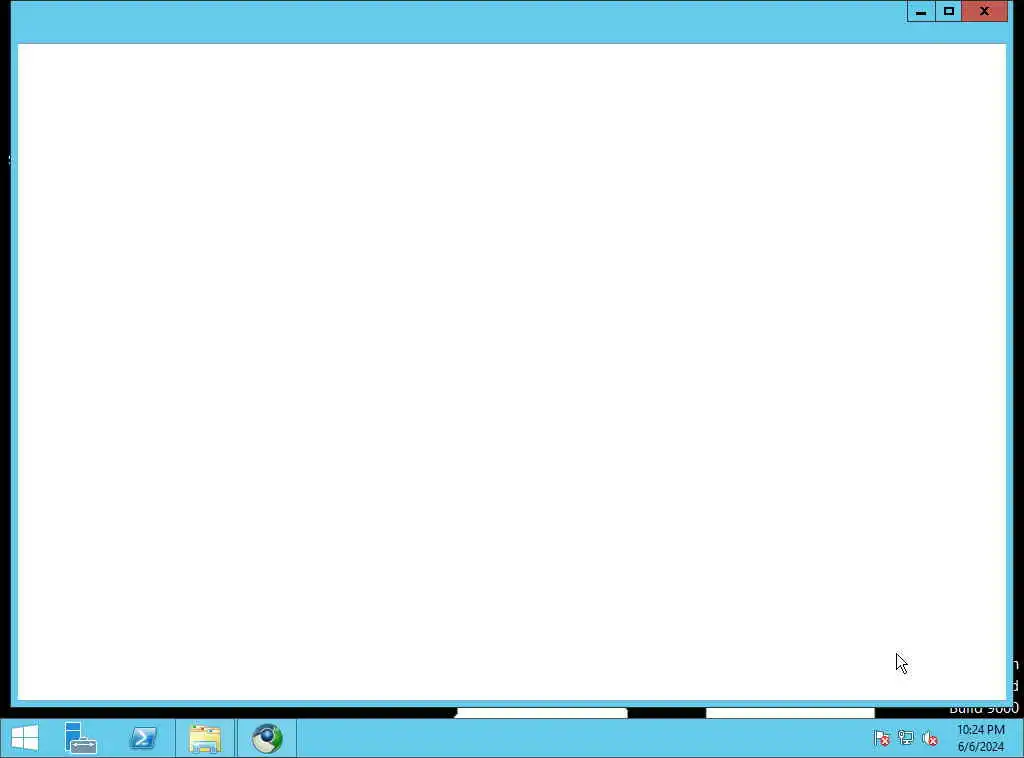Click the muted speaker volume icon
The width and height of the screenshot is (1024, 758).
pyautogui.click(x=930, y=738)
